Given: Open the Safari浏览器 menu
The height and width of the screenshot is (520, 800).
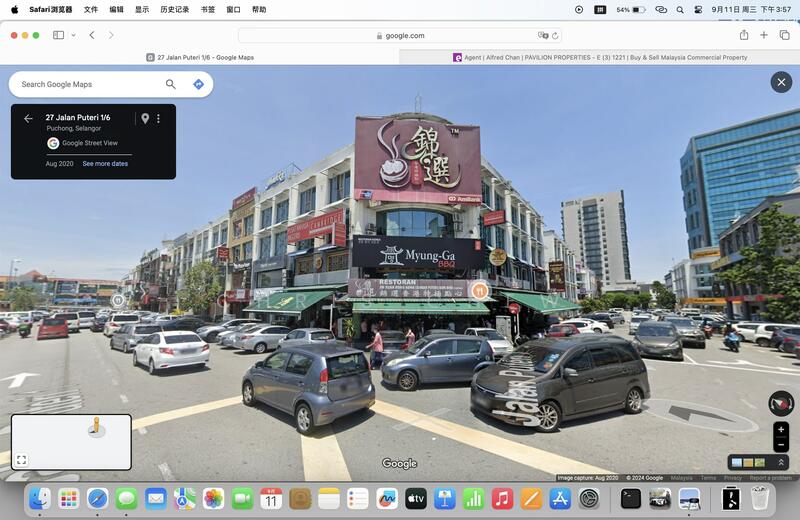Looking at the screenshot, I should point(51,9).
